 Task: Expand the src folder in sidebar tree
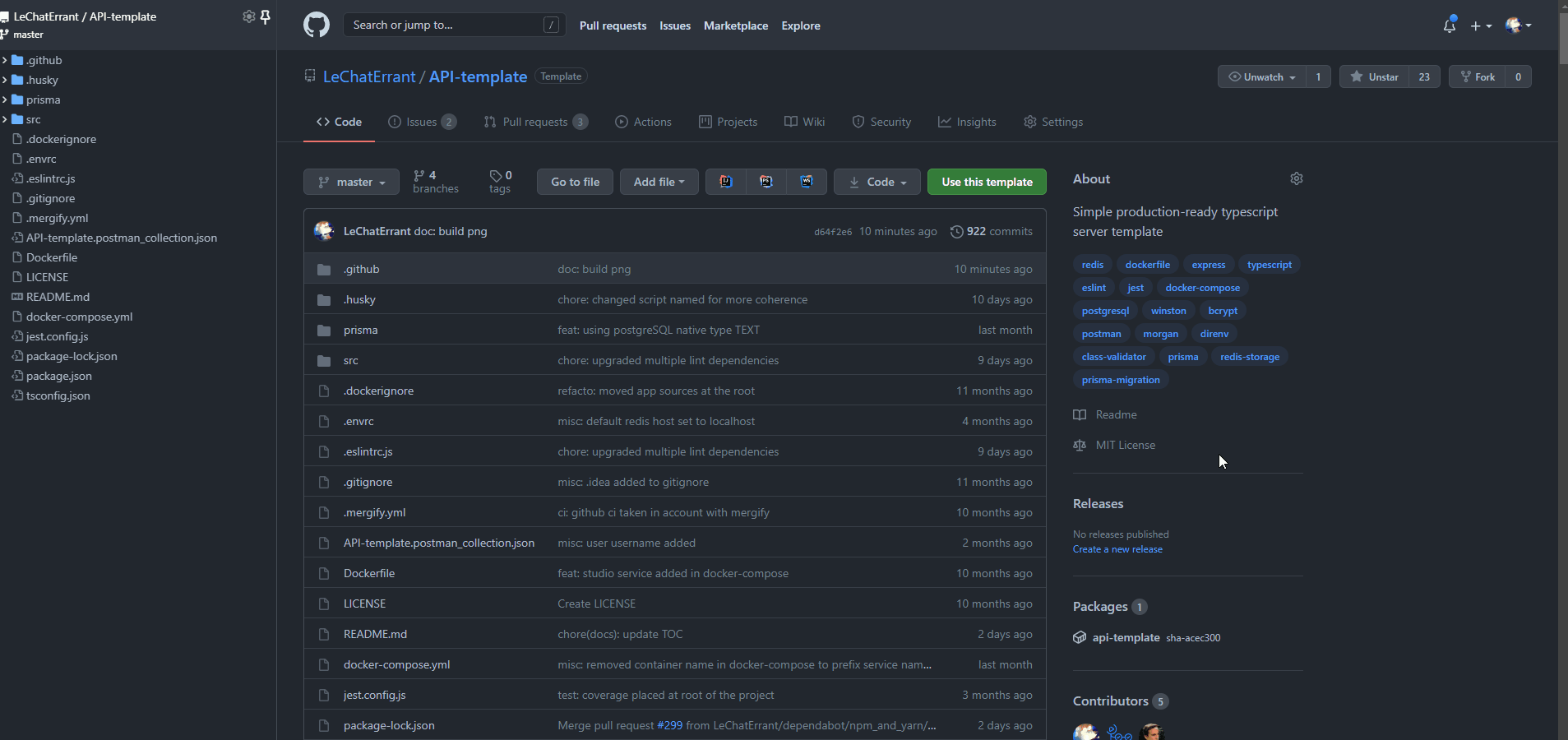[5, 119]
